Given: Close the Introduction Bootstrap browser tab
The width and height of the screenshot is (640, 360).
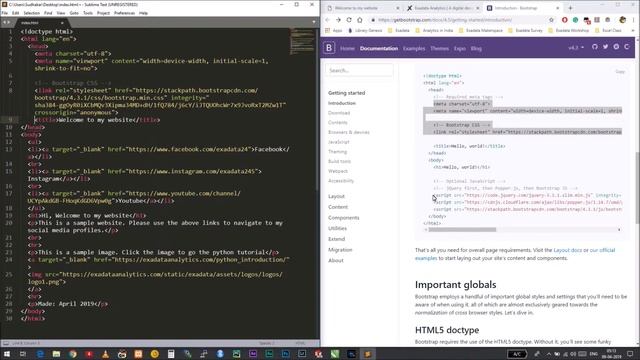Looking at the screenshot, I should tap(558, 8).
